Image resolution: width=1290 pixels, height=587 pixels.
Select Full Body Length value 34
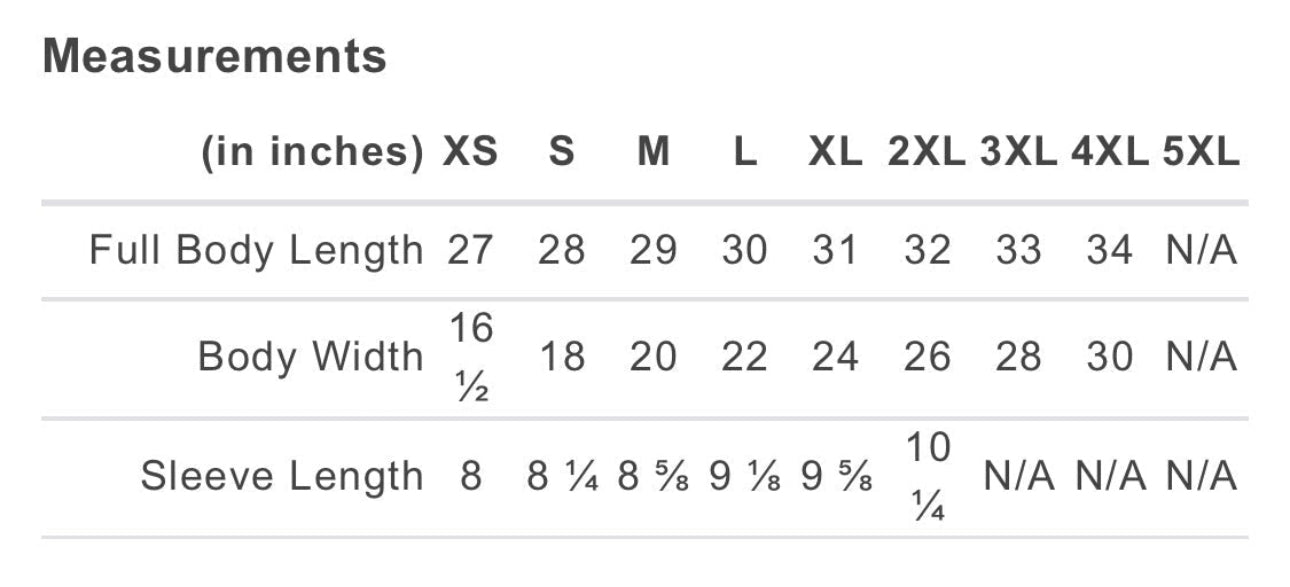1109,250
